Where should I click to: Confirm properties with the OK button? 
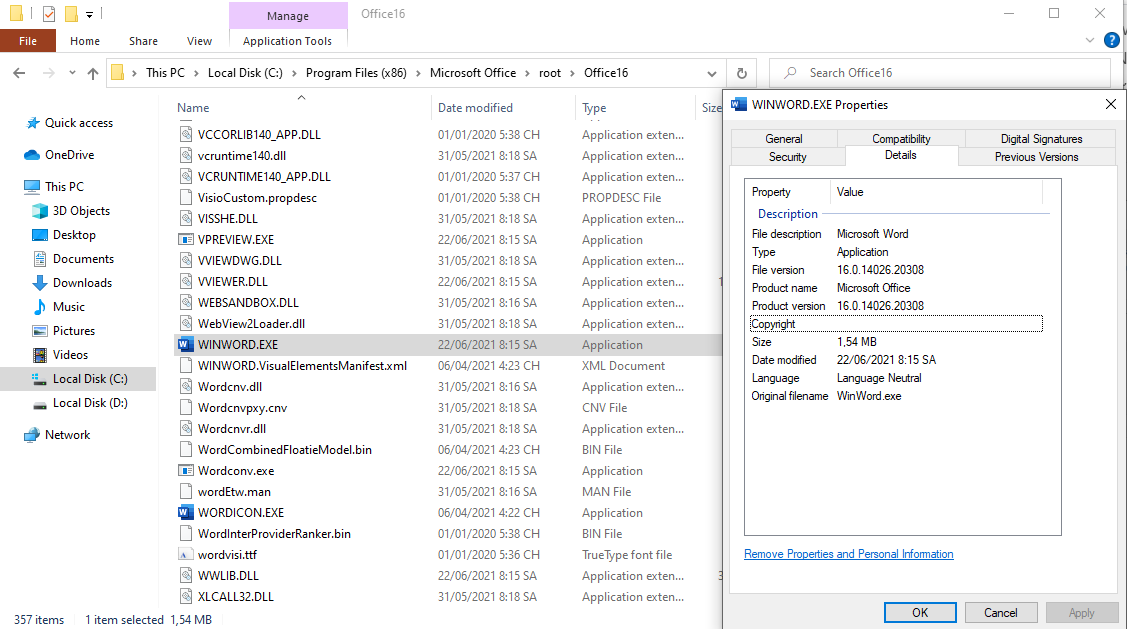click(x=919, y=612)
